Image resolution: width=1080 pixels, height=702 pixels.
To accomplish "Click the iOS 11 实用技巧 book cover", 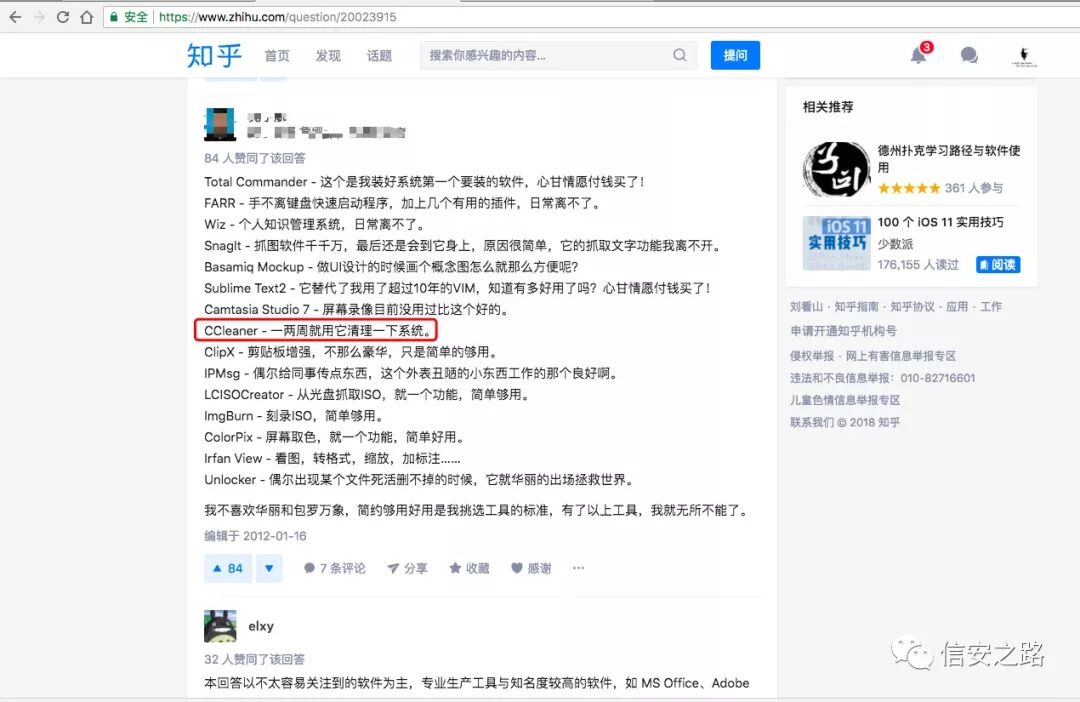I will (x=837, y=243).
